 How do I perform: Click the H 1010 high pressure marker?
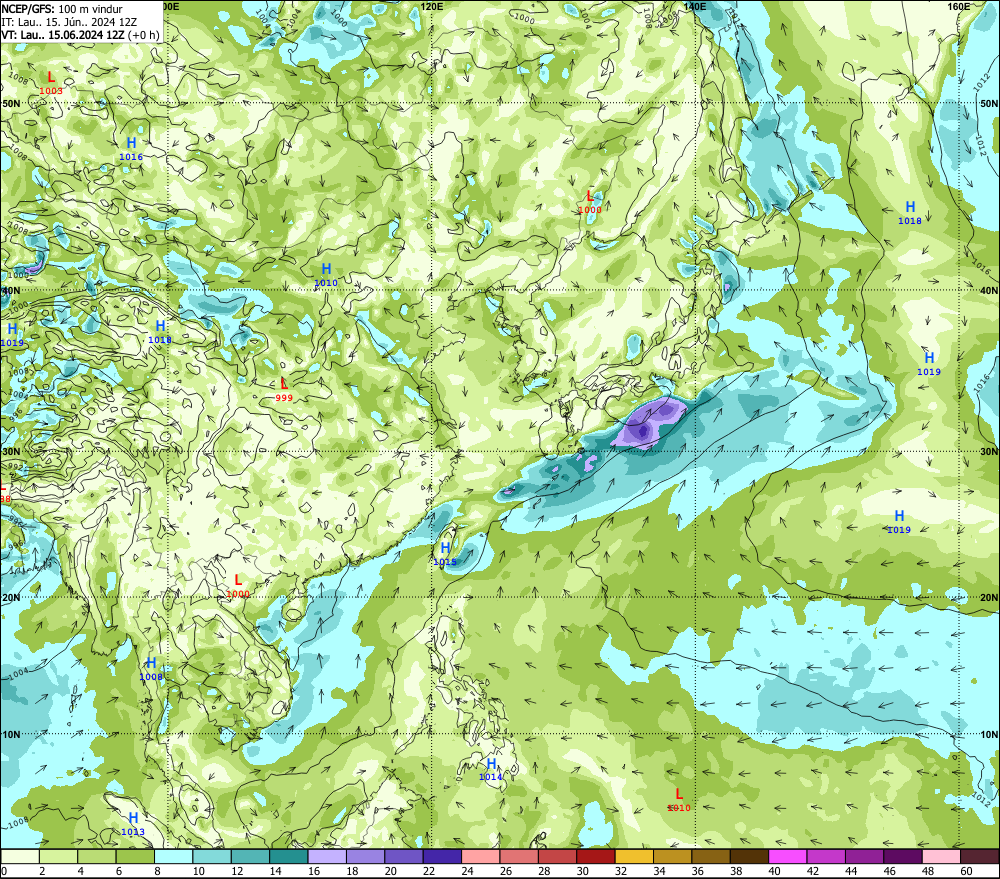[x=326, y=276]
